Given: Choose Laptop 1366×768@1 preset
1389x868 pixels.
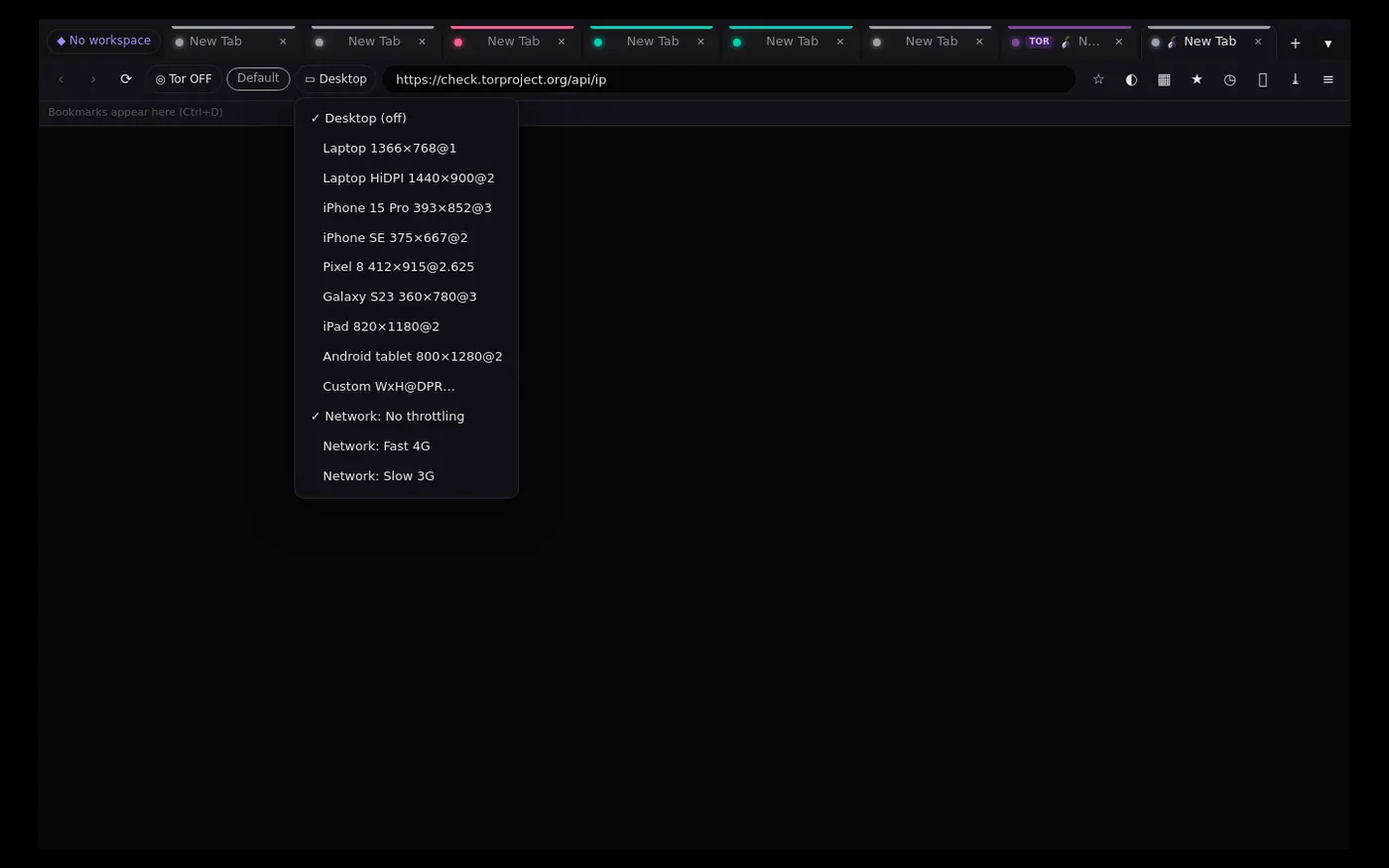Looking at the screenshot, I should point(407,148).
